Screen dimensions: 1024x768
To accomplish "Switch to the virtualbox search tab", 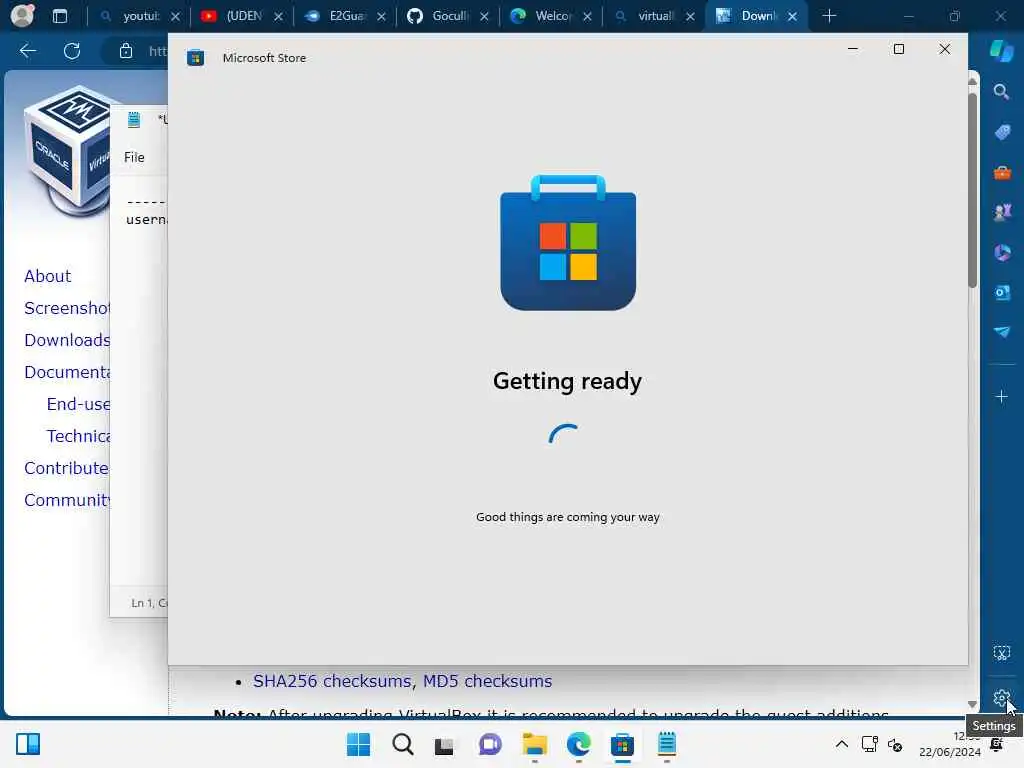I will click(x=655, y=16).
